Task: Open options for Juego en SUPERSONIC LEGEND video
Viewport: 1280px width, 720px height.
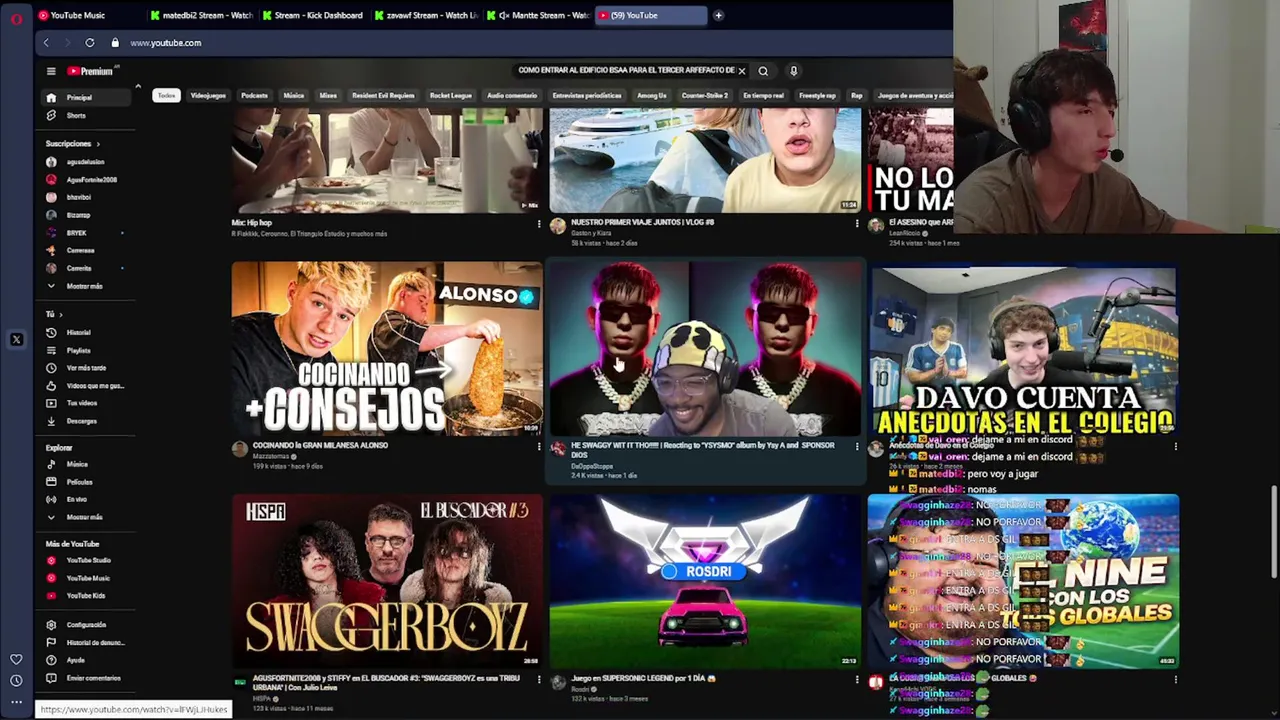Action: tap(857, 680)
